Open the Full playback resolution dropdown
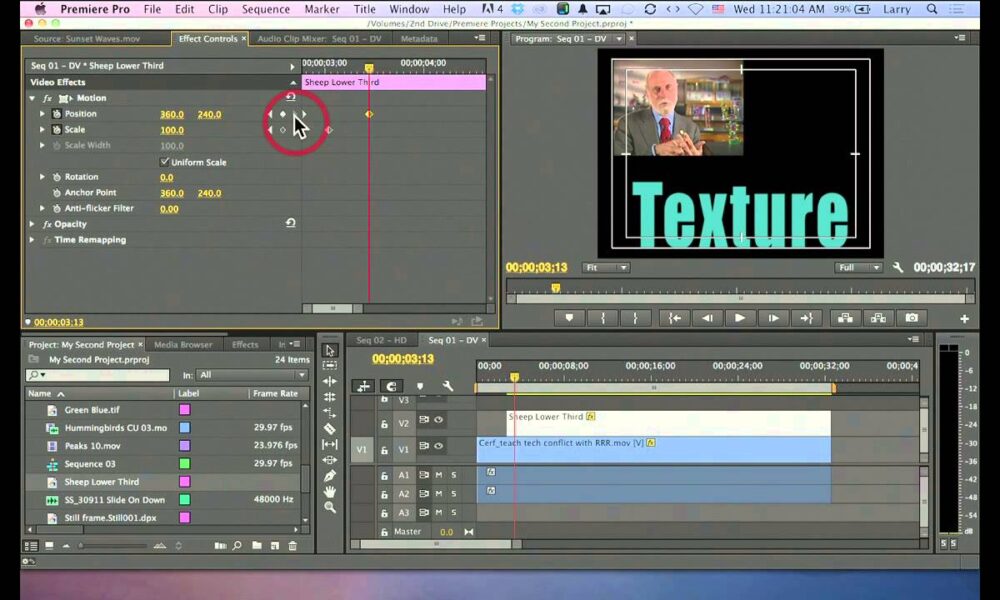 [859, 268]
